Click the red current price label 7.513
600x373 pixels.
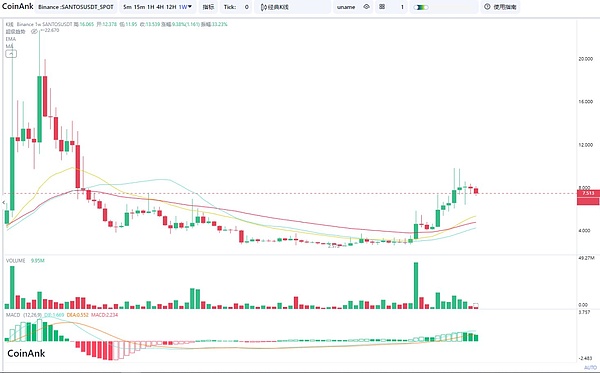588,193
